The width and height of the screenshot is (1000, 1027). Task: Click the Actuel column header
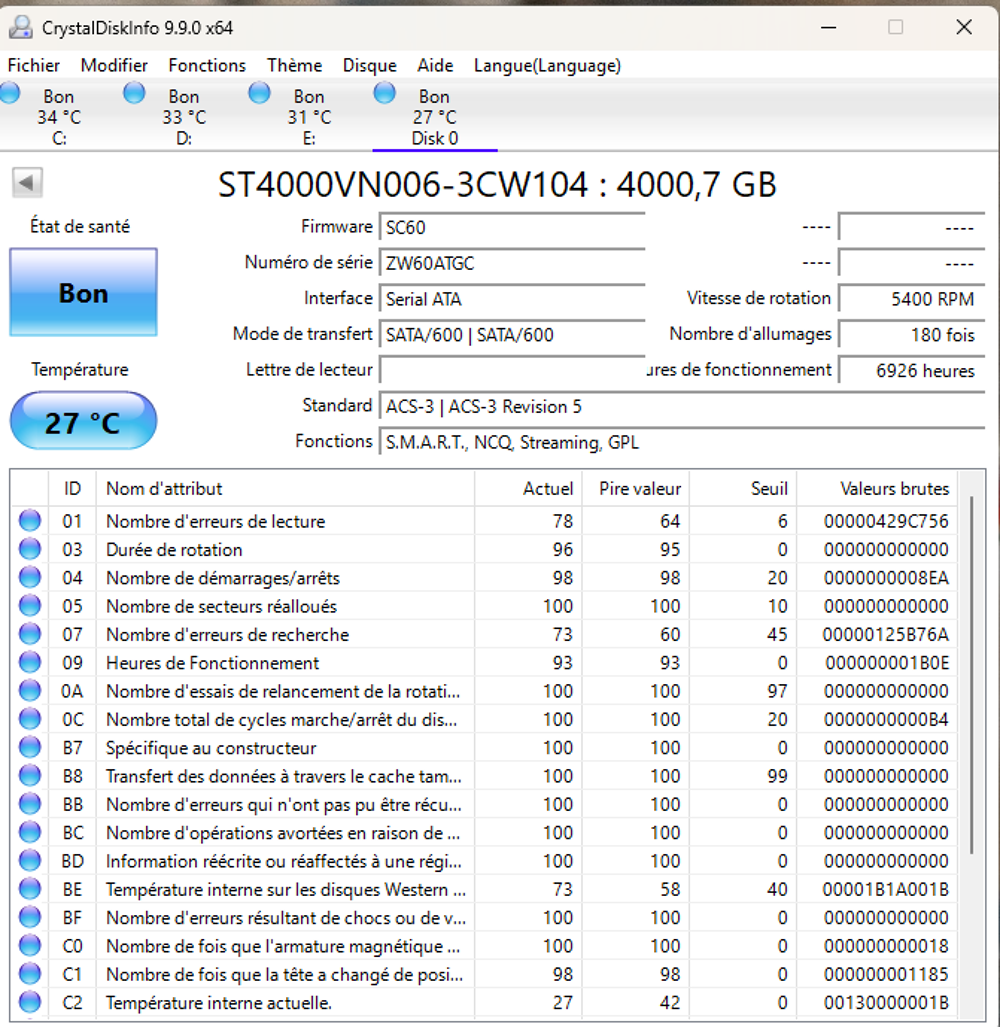(x=528, y=489)
